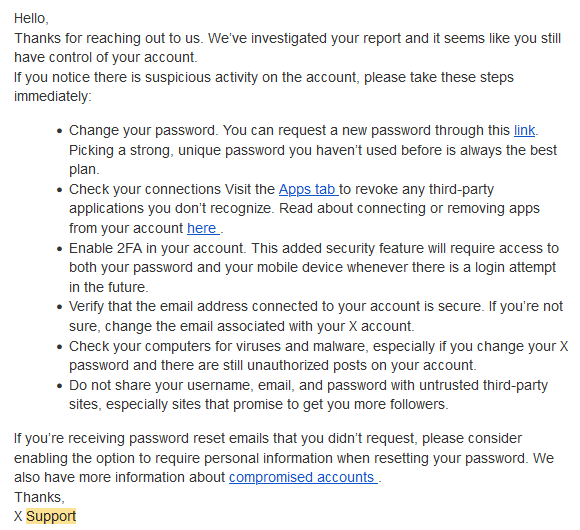Open the "compromised accounts" link

[x=303, y=477]
